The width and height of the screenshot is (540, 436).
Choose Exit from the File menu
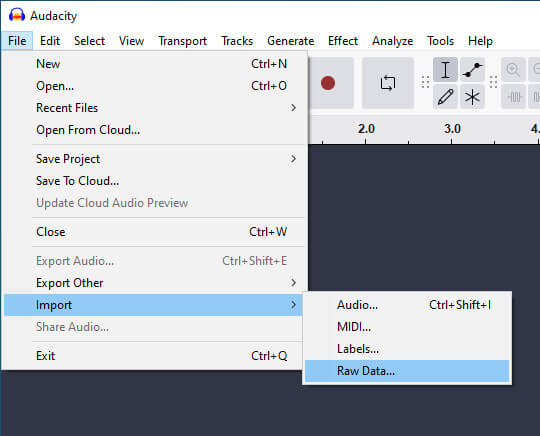point(154,356)
